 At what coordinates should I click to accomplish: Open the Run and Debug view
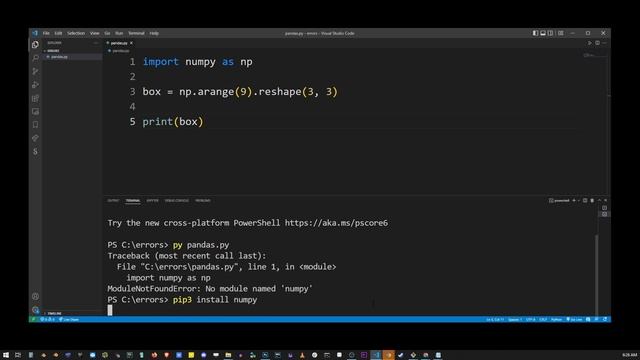[x=36, y=85]
